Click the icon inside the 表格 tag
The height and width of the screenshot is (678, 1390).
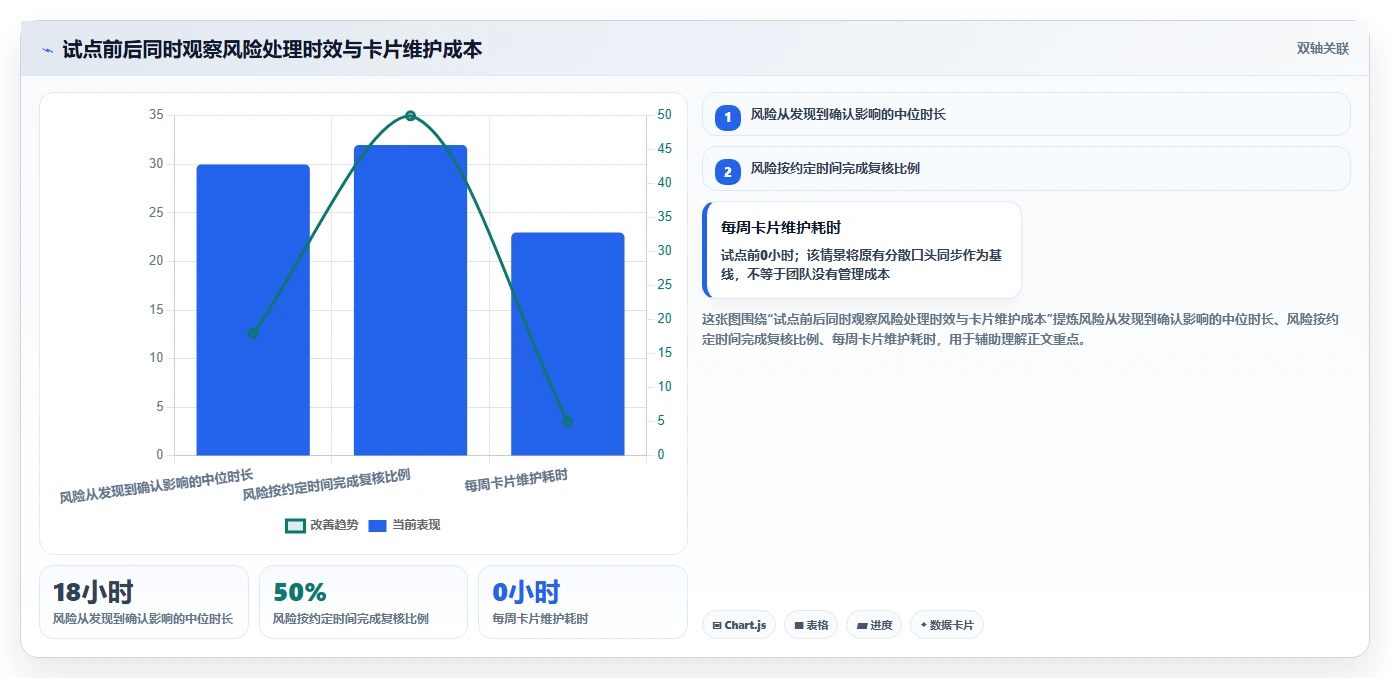click(x=799, y=625)
